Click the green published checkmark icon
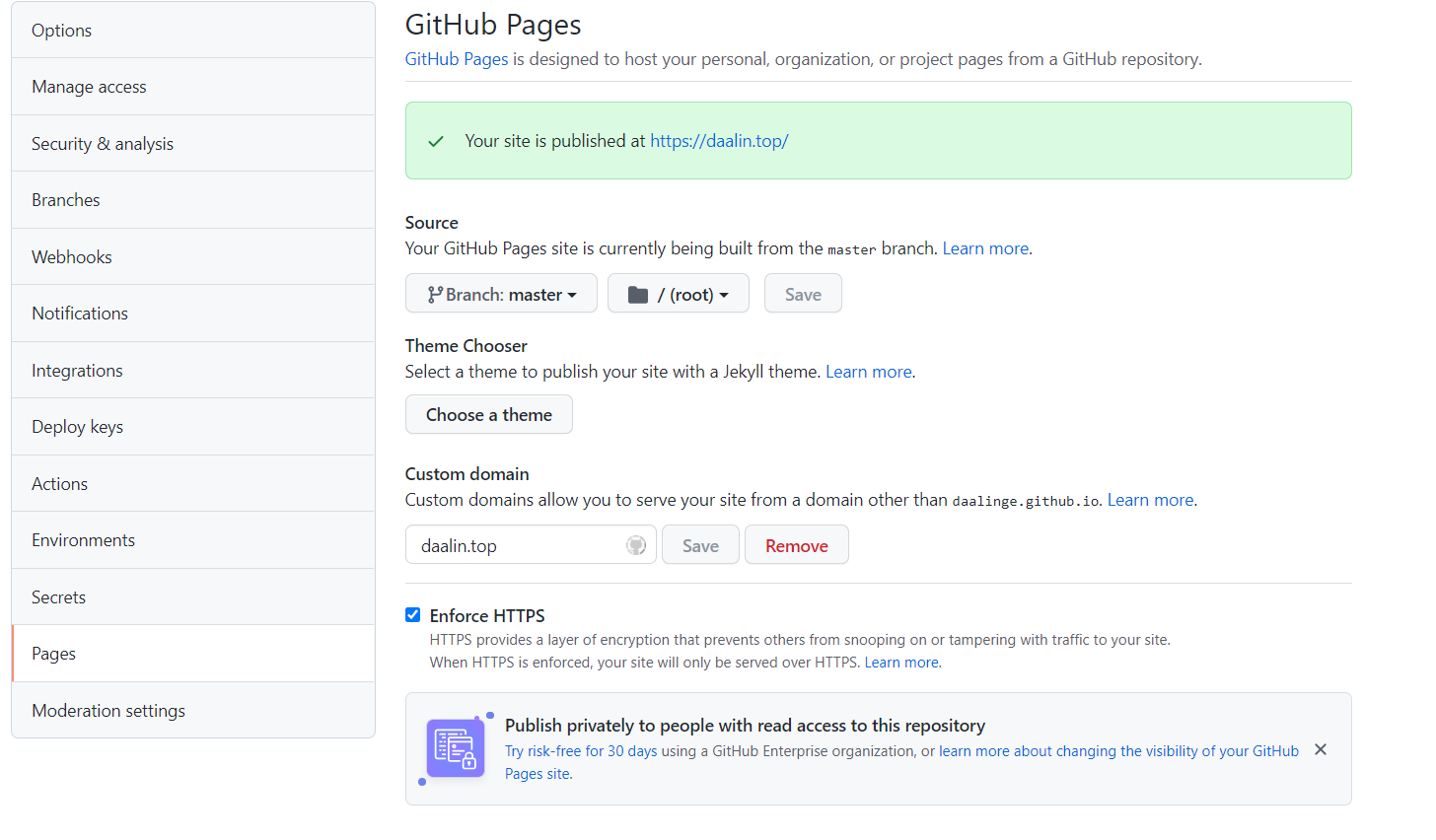Viewport: 1436px width, 840px height. tap(436, 141)
